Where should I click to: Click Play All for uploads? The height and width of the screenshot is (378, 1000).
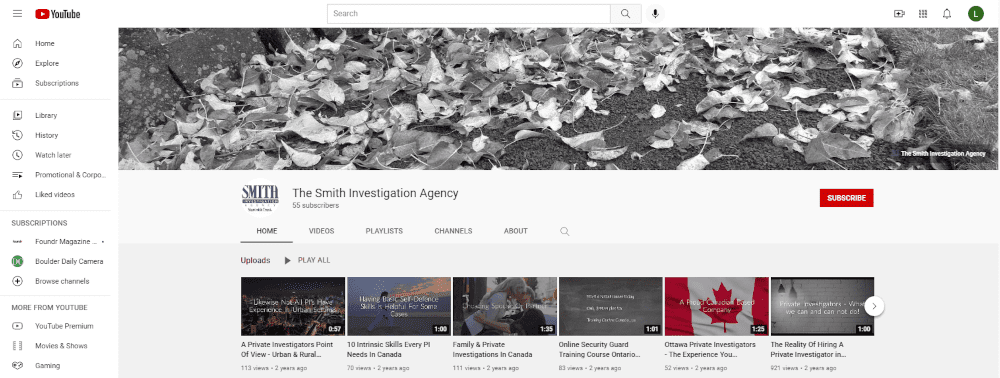tap(307, 260)
